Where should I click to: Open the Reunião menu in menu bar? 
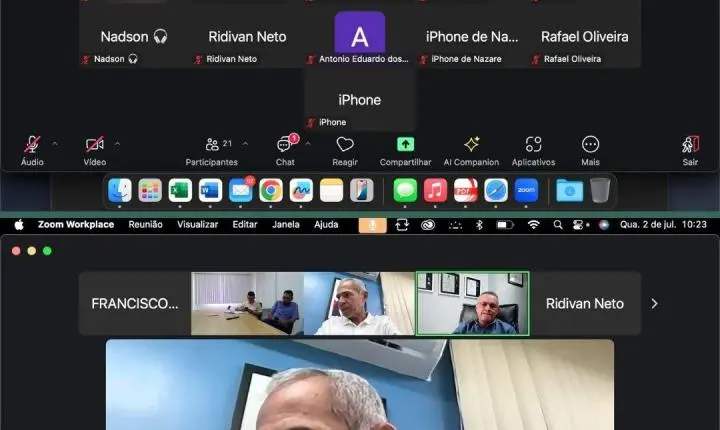(x=145, y=225)
